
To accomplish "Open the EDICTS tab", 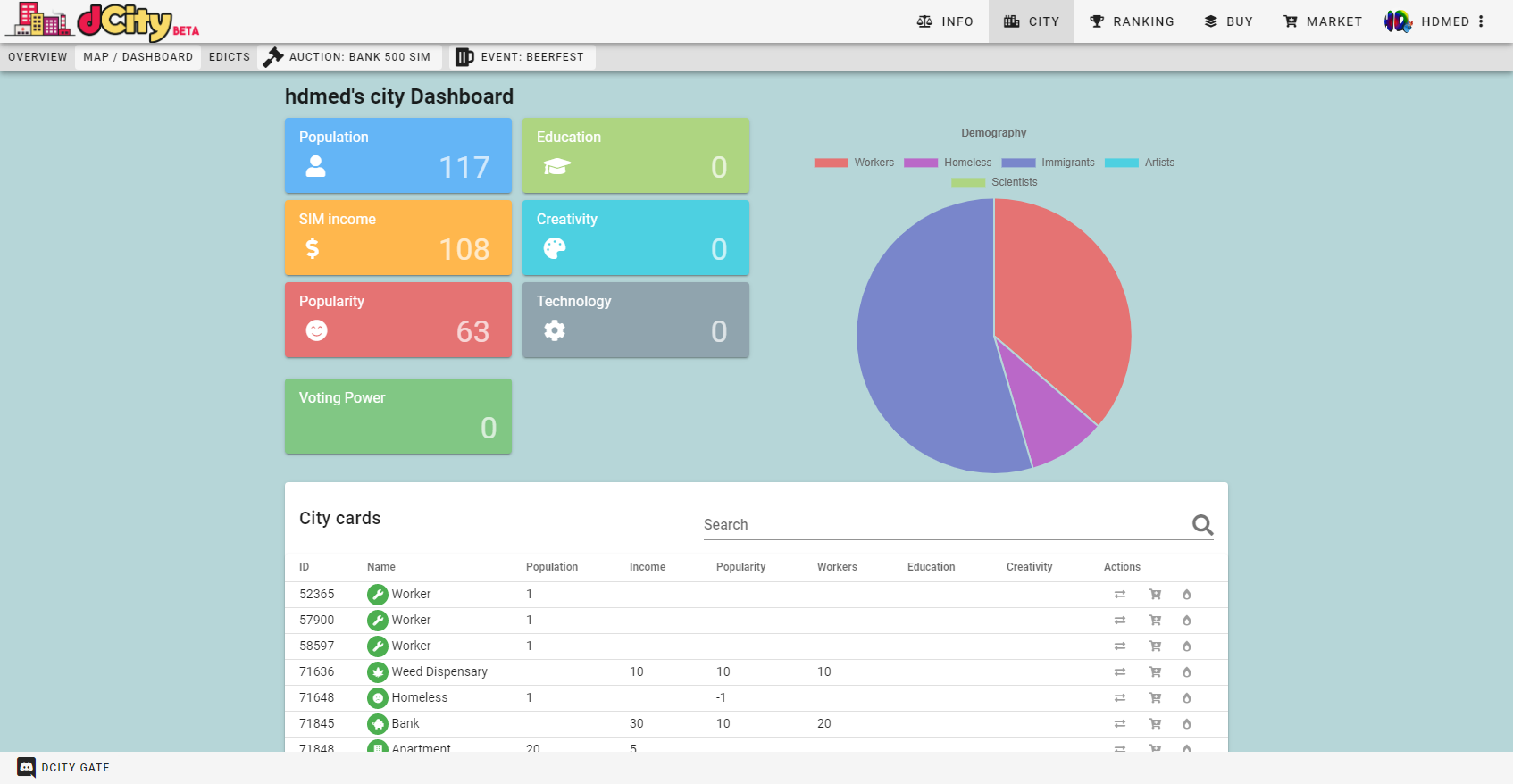I will [230, 57].
